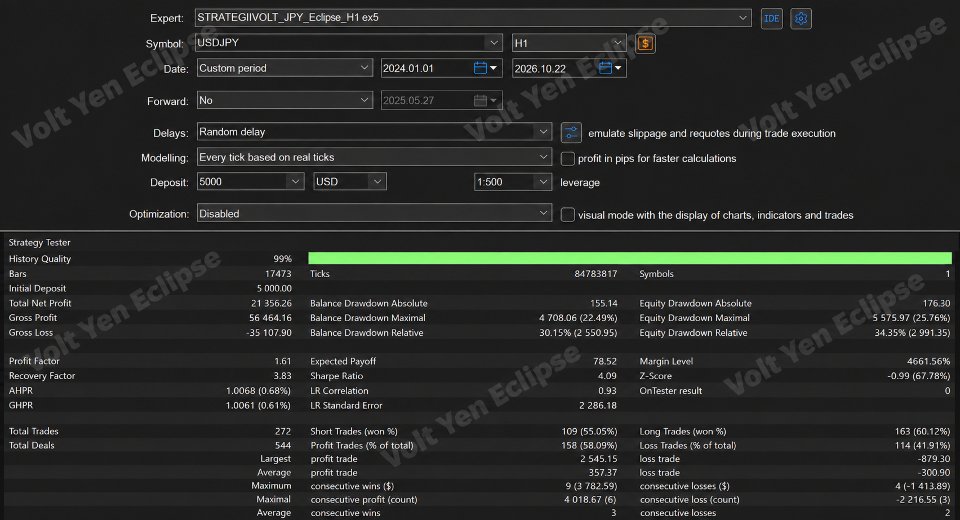Select Long Trades value 163 (60.12%)
Image resolution: width=960 pixels, height=520 pixels.
tap(923, 431)
